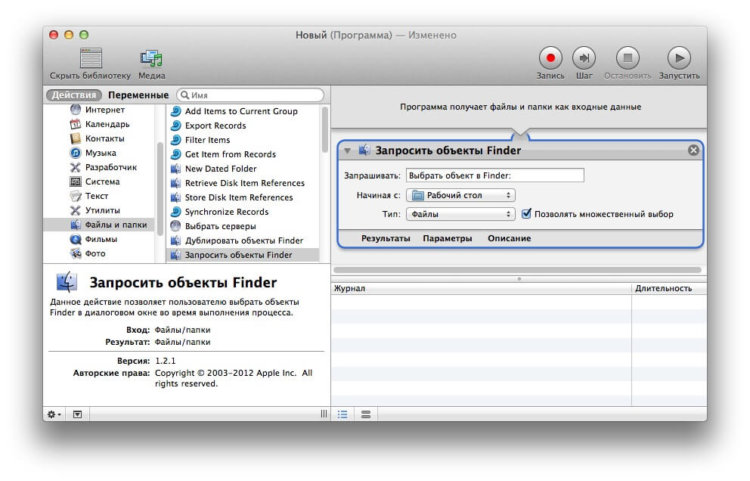Select Запросить объекты Finder in action list

(243, 254)
